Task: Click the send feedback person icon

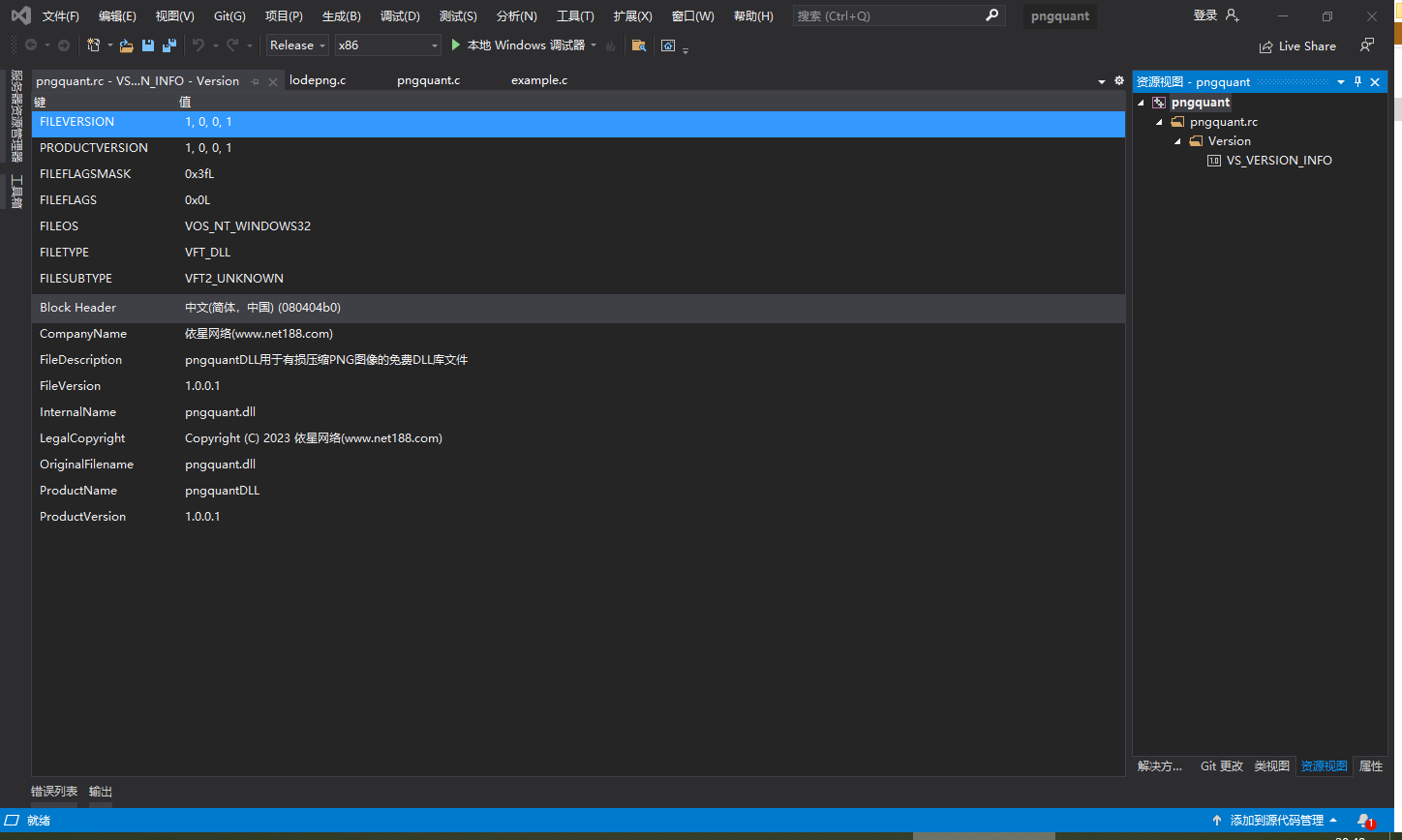Action: tap(1366, 45)
